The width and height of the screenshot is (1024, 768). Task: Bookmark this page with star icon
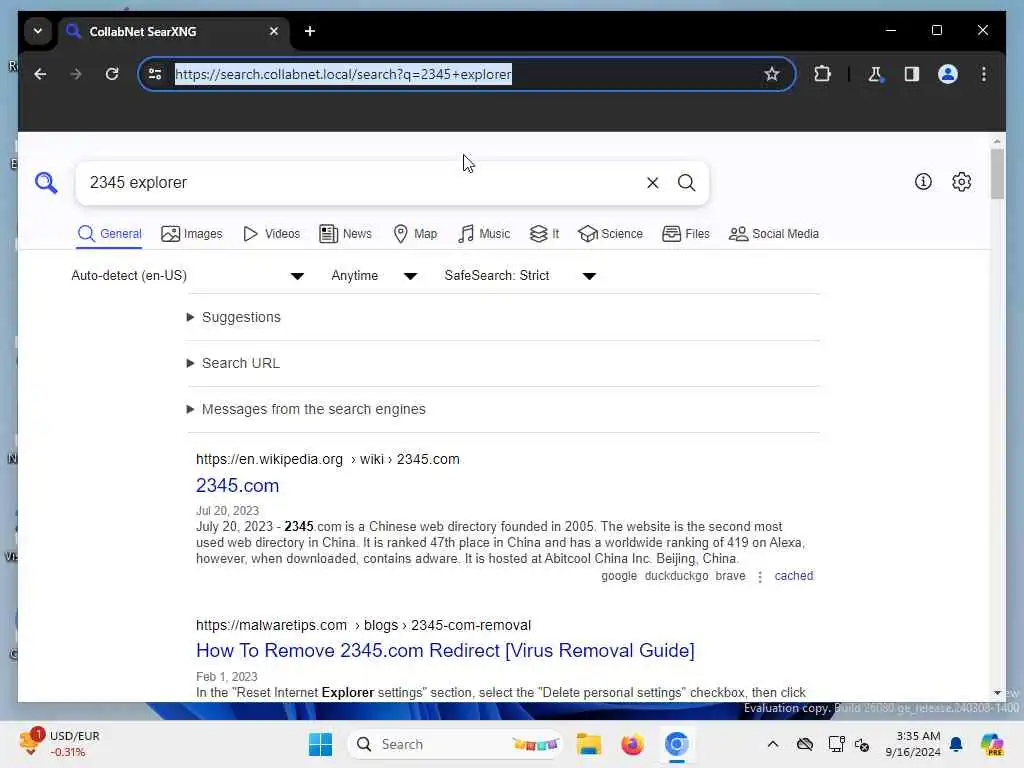coord(772,74)
